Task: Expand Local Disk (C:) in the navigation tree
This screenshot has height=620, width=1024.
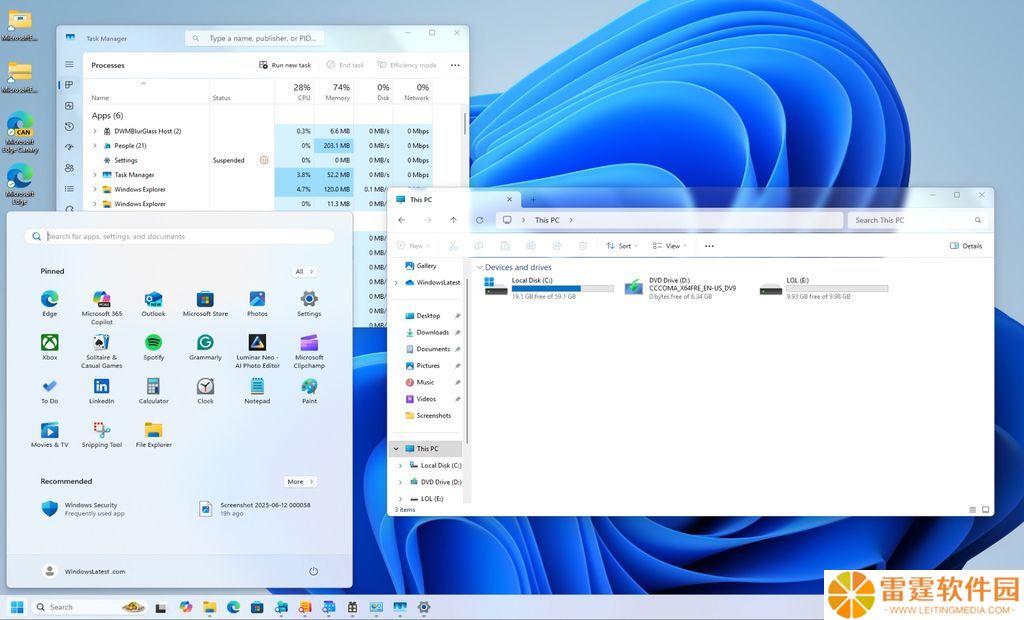Action: click(400, 465)
